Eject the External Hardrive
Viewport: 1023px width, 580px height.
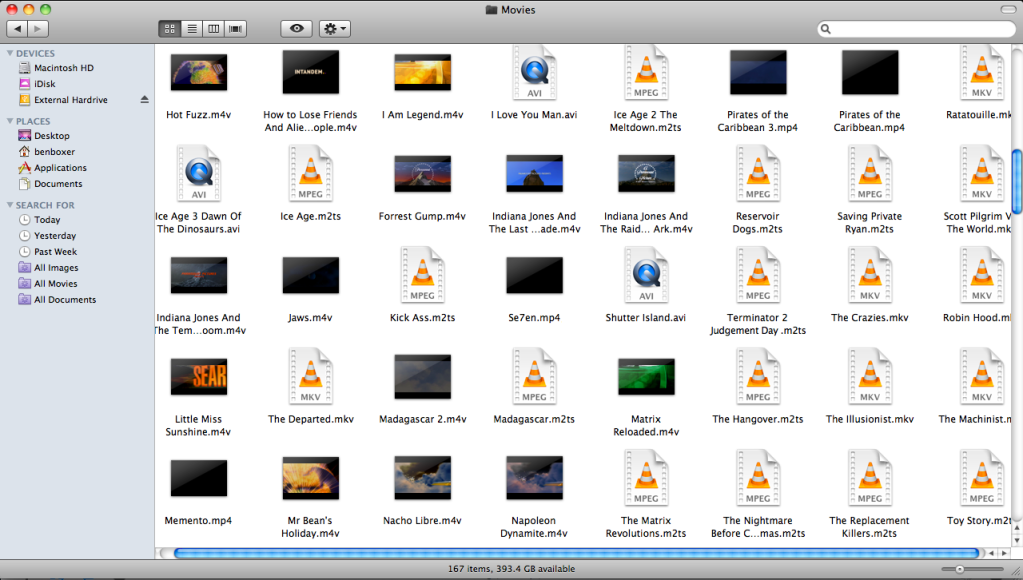[x=144, y=100]
